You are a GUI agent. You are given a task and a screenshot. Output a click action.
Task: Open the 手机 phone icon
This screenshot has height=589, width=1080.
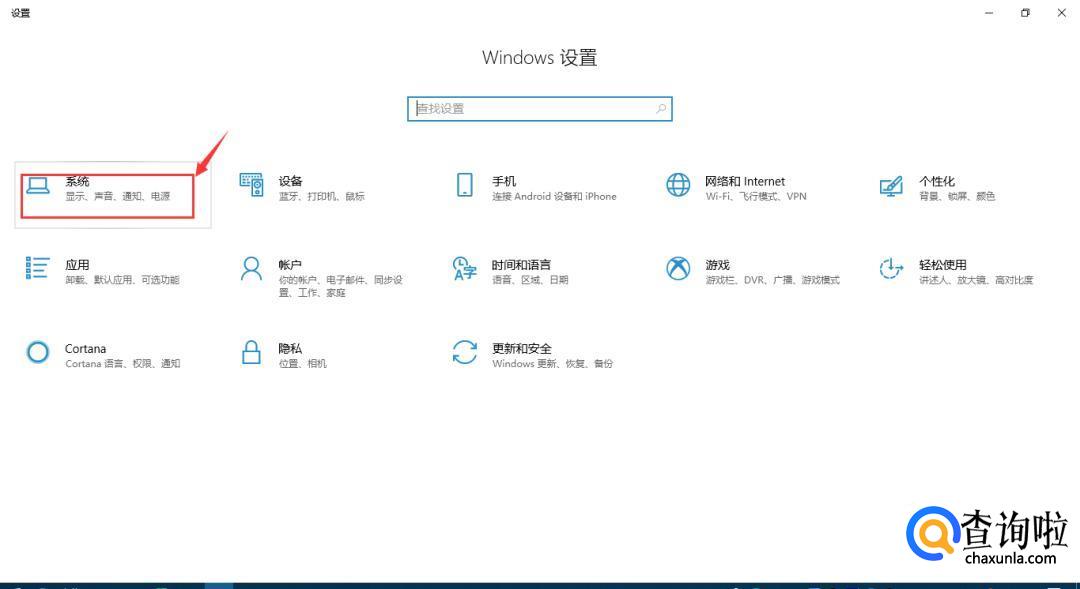tap(465, 185)
